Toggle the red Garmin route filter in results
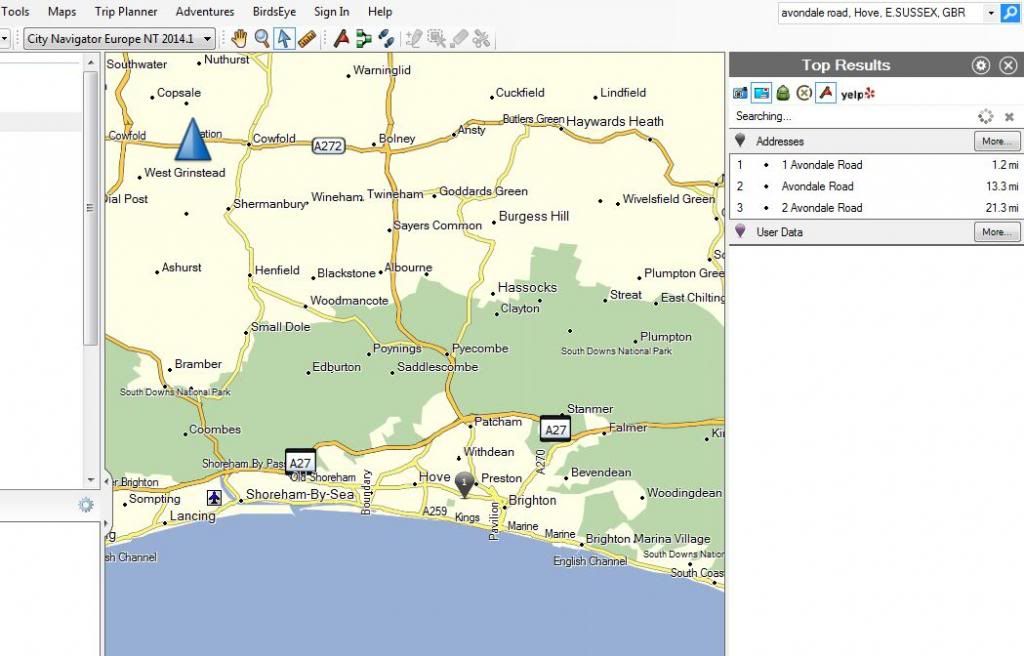The width and height of the screenshot is (1024, 656). [x=825, y=93]
